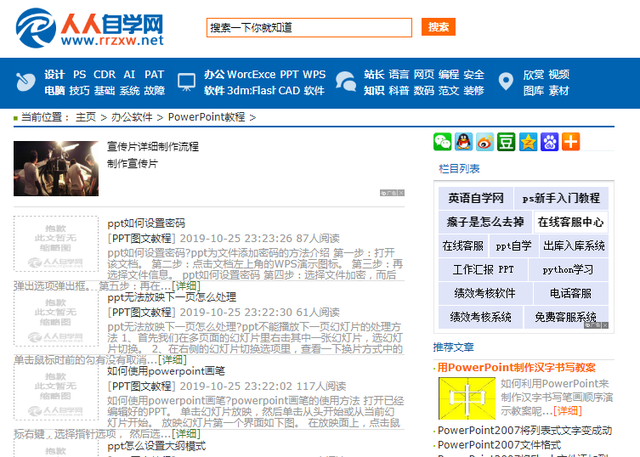640x457 pixels.
Task: Open the article ppt怎么设置大纲模式
Action: click(157, 446)
